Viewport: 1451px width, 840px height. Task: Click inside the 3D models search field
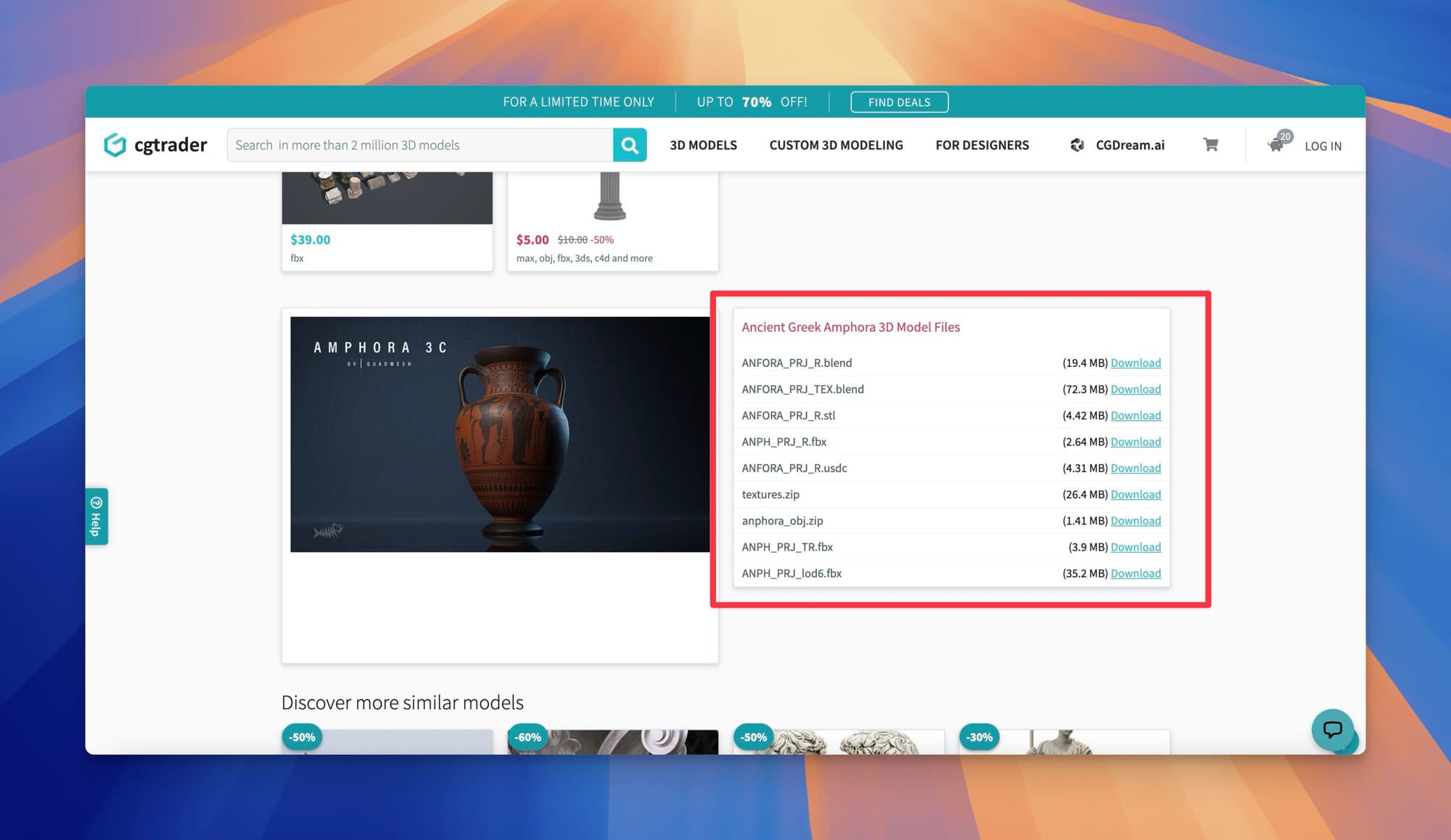click(x=421, y=145)
